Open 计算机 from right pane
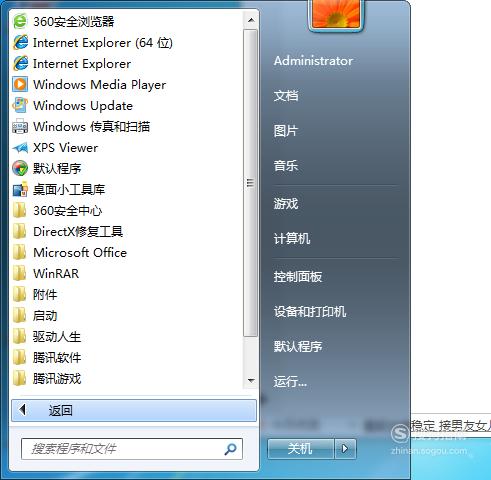The height and width of the screenshot is (480, 491). [x=292, y=238]
